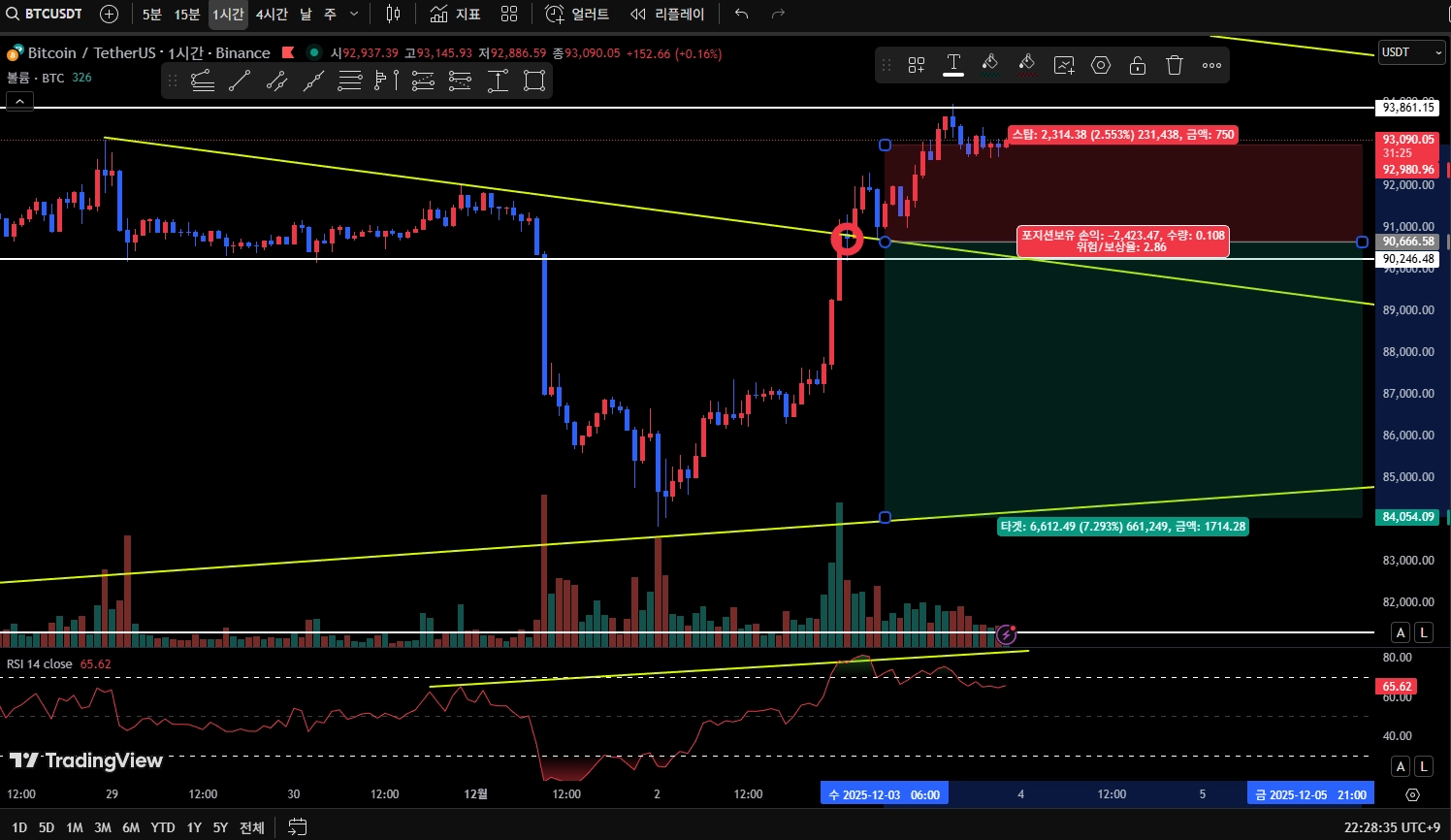Undo the last chart action

tap(742, 14)
